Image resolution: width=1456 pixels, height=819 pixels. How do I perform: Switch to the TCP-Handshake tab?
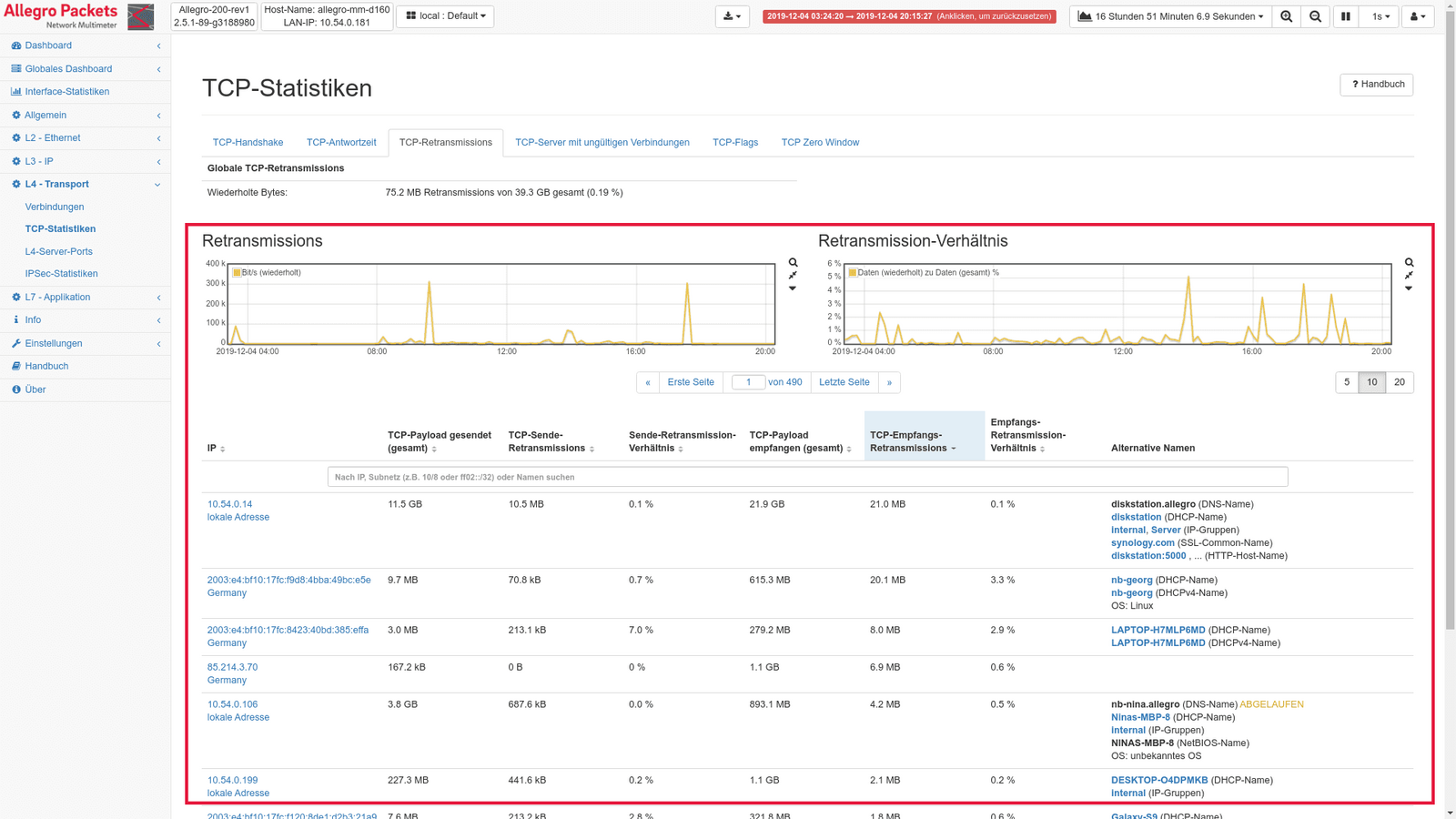click(248, 142)
